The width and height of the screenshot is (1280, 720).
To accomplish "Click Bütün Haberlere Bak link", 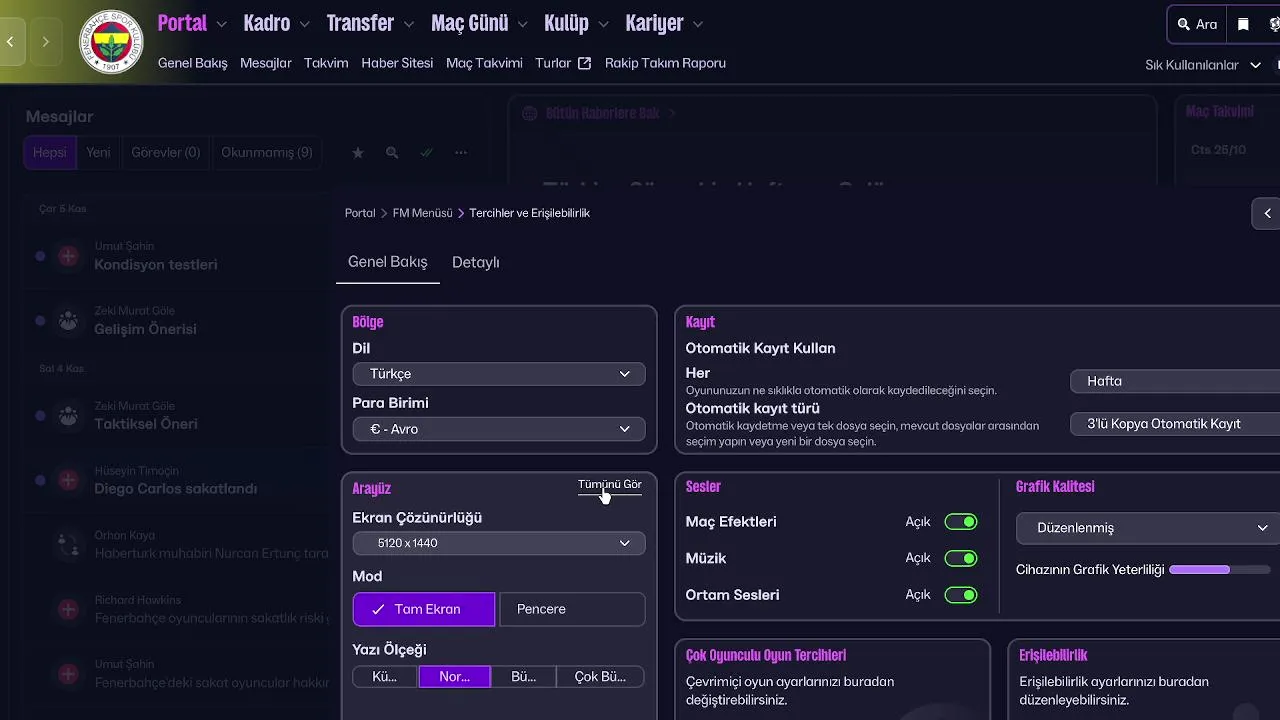I will point(602,113).
